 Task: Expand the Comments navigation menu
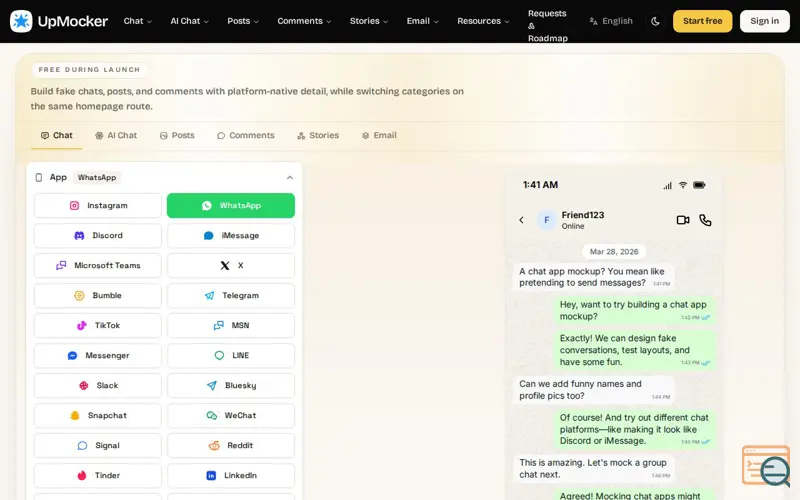coord(304,21)
